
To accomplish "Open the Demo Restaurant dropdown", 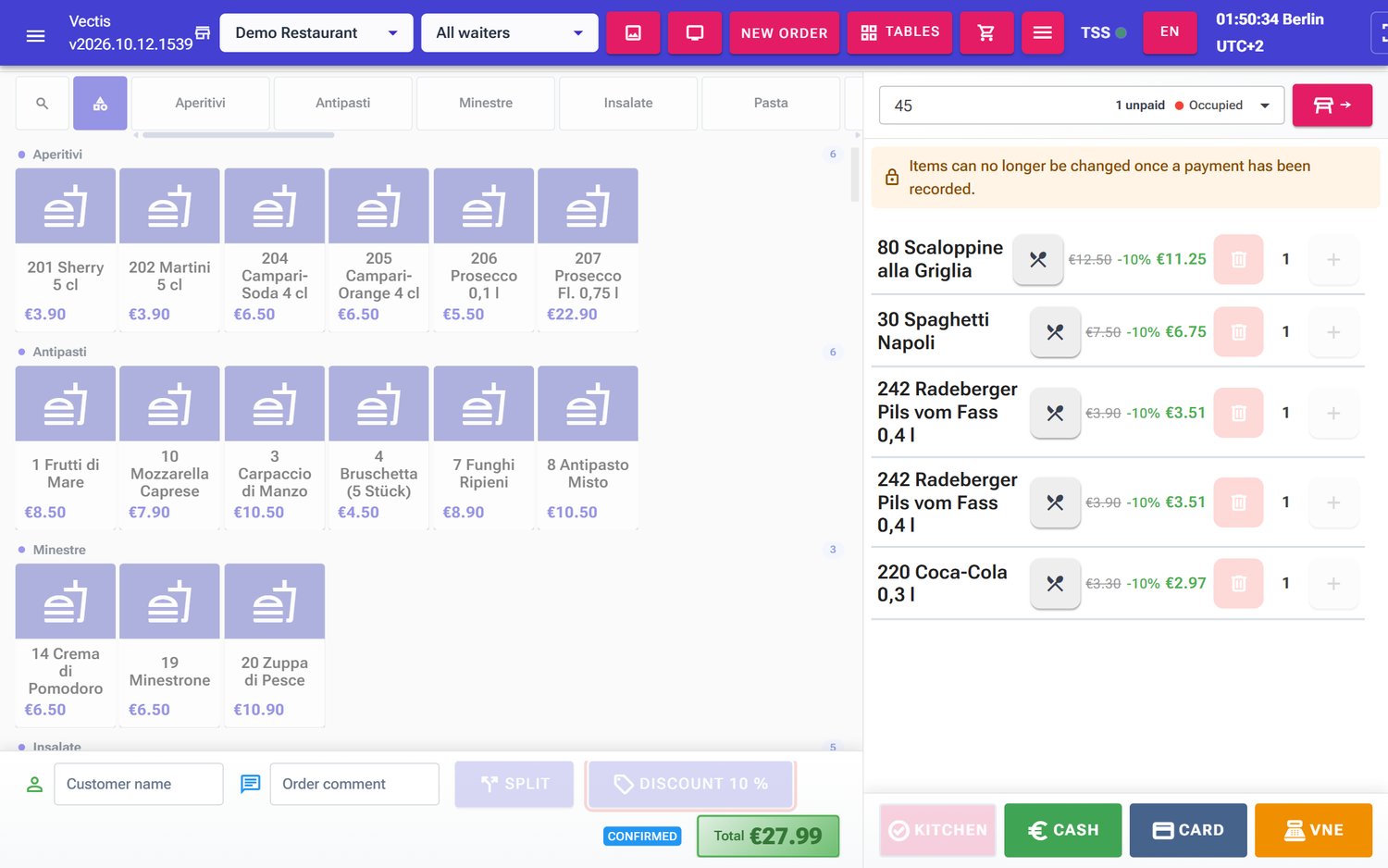I will (316, 33).
